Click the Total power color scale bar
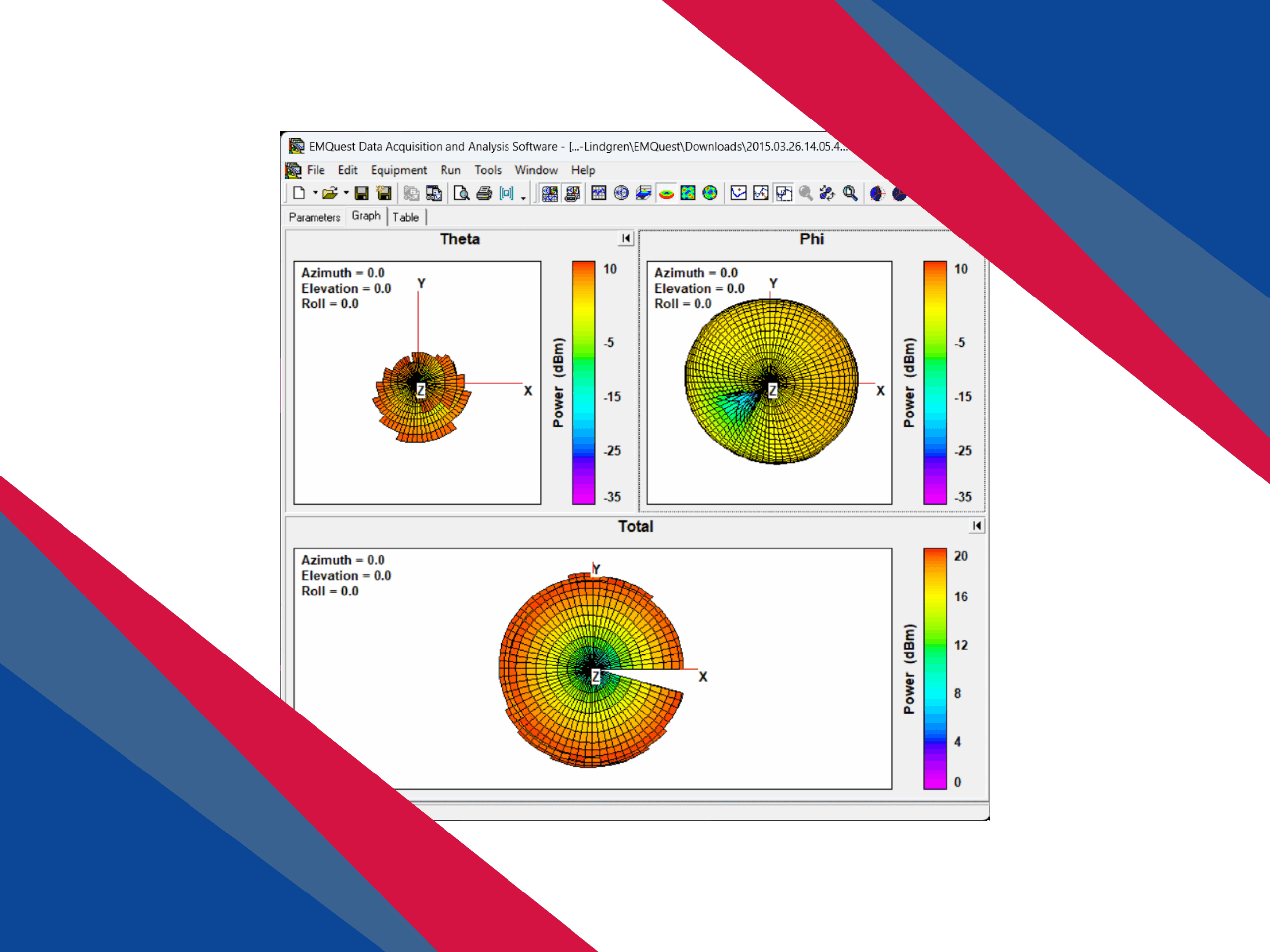 click(934, 668)
